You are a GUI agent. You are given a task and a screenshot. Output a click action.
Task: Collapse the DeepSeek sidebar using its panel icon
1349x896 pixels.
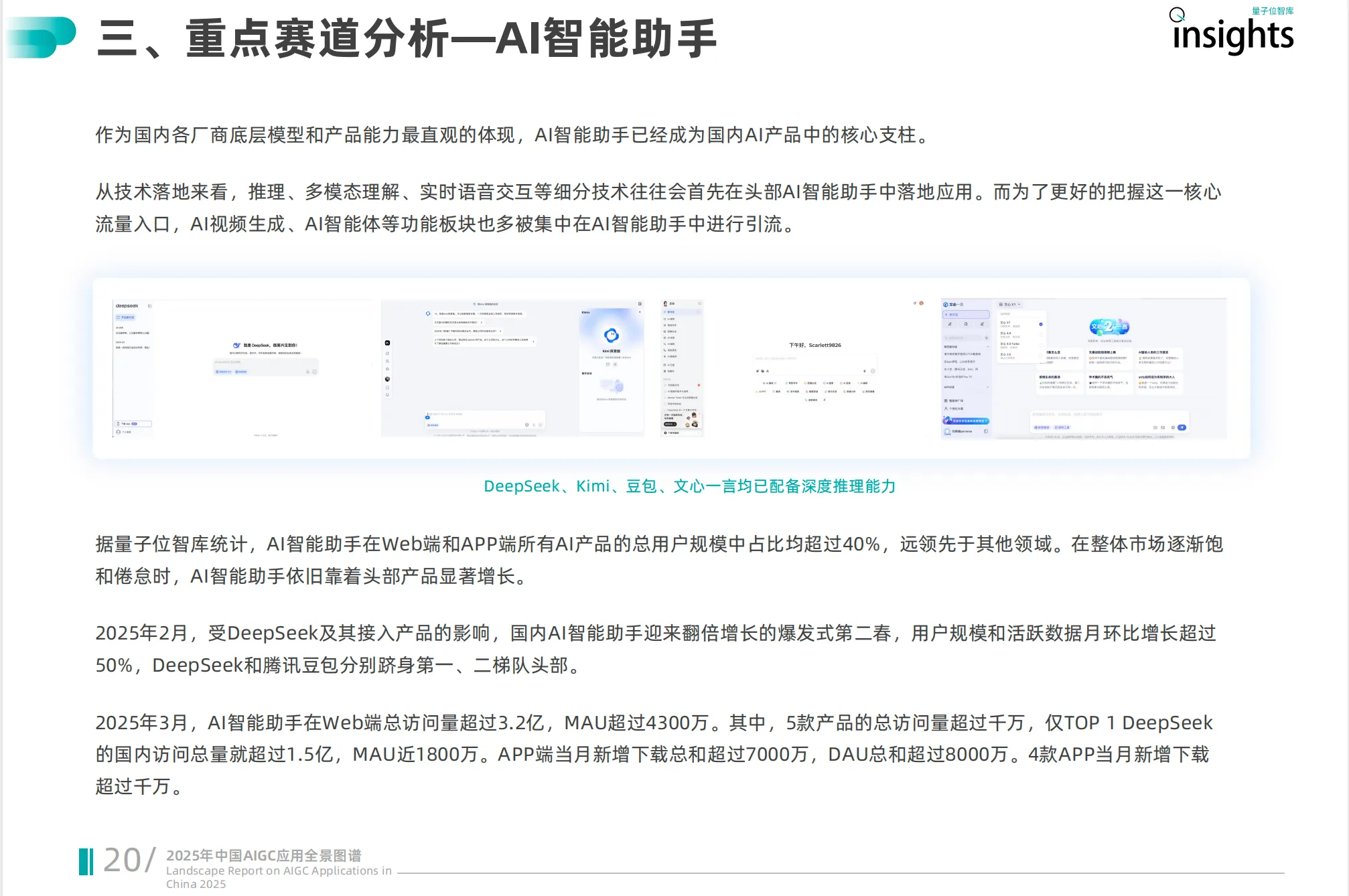pos(150,306)
